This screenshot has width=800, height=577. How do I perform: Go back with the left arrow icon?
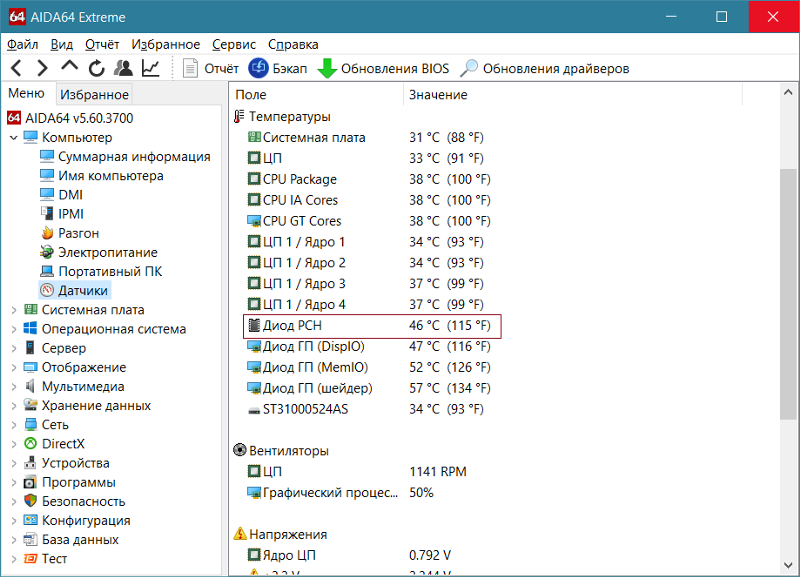pos(16,68)
